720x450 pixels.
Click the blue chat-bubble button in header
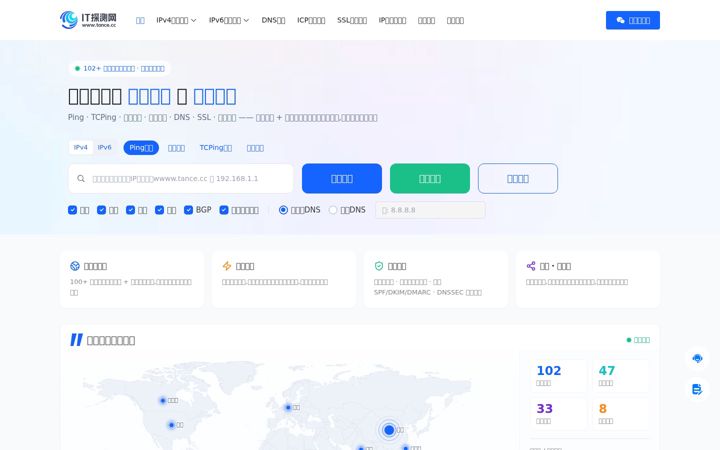tap(633, 20)
